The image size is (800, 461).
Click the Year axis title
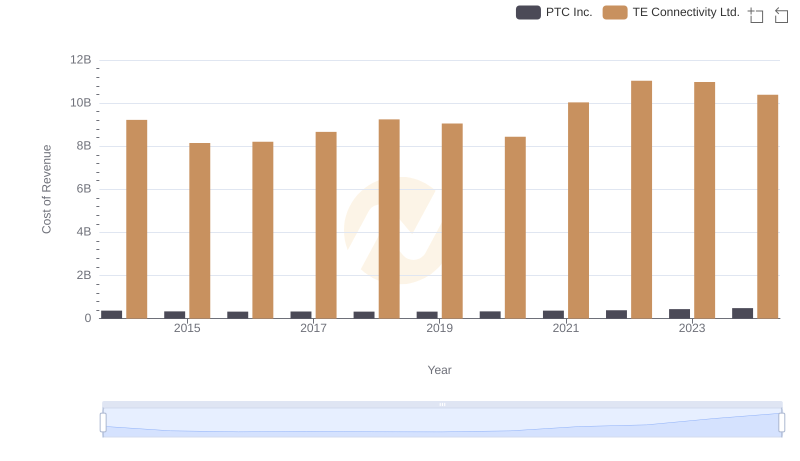(x=439, y=370)
